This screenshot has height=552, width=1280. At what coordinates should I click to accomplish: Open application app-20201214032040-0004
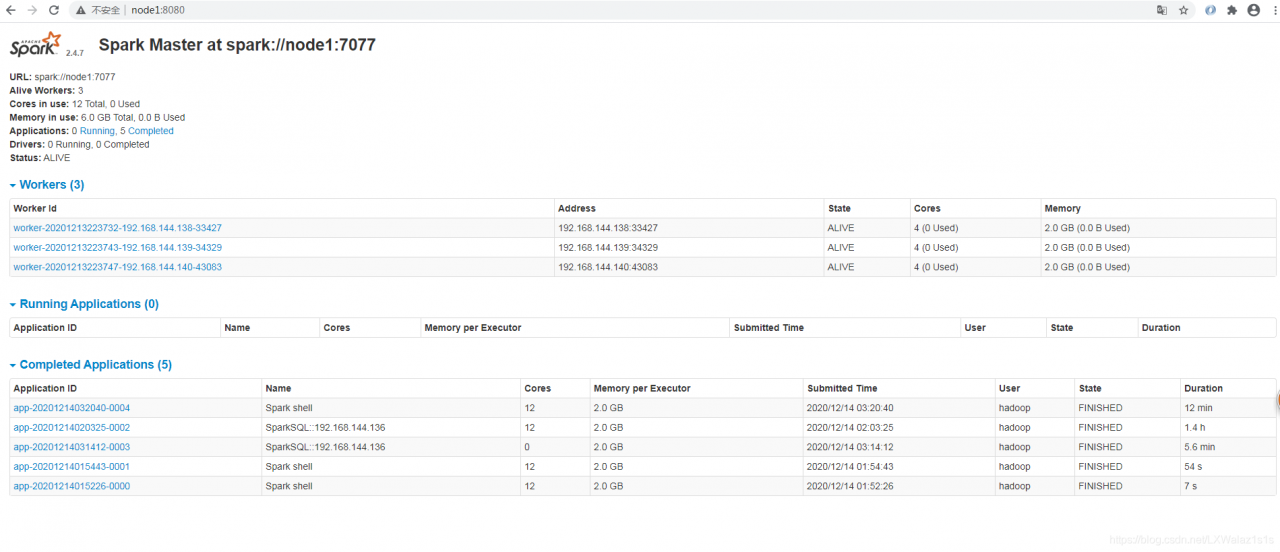tap(71, 408)
